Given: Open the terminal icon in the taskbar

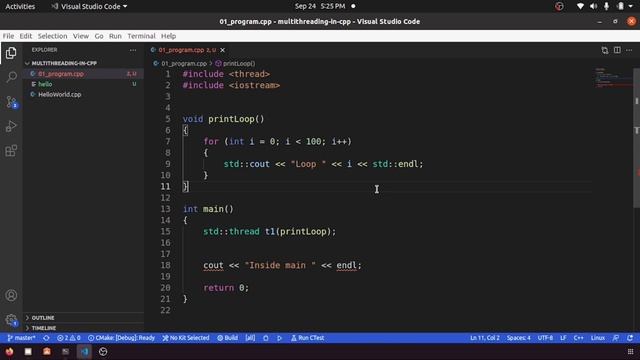Looking at the screenshot, I should [65, 351].
